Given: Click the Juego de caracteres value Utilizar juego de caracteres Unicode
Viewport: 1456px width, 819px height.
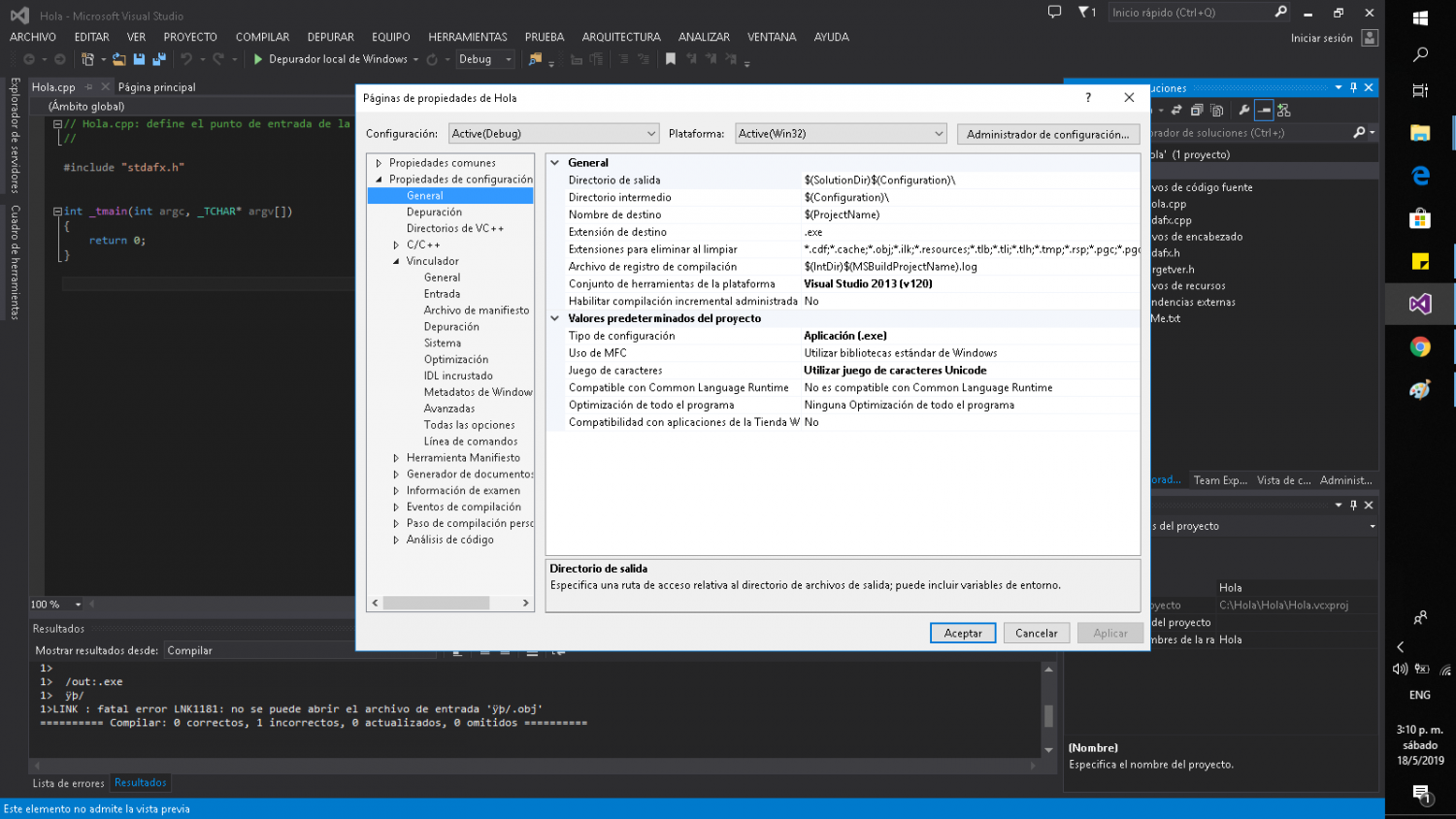Looking at the screenshot, I should point(895,370).
